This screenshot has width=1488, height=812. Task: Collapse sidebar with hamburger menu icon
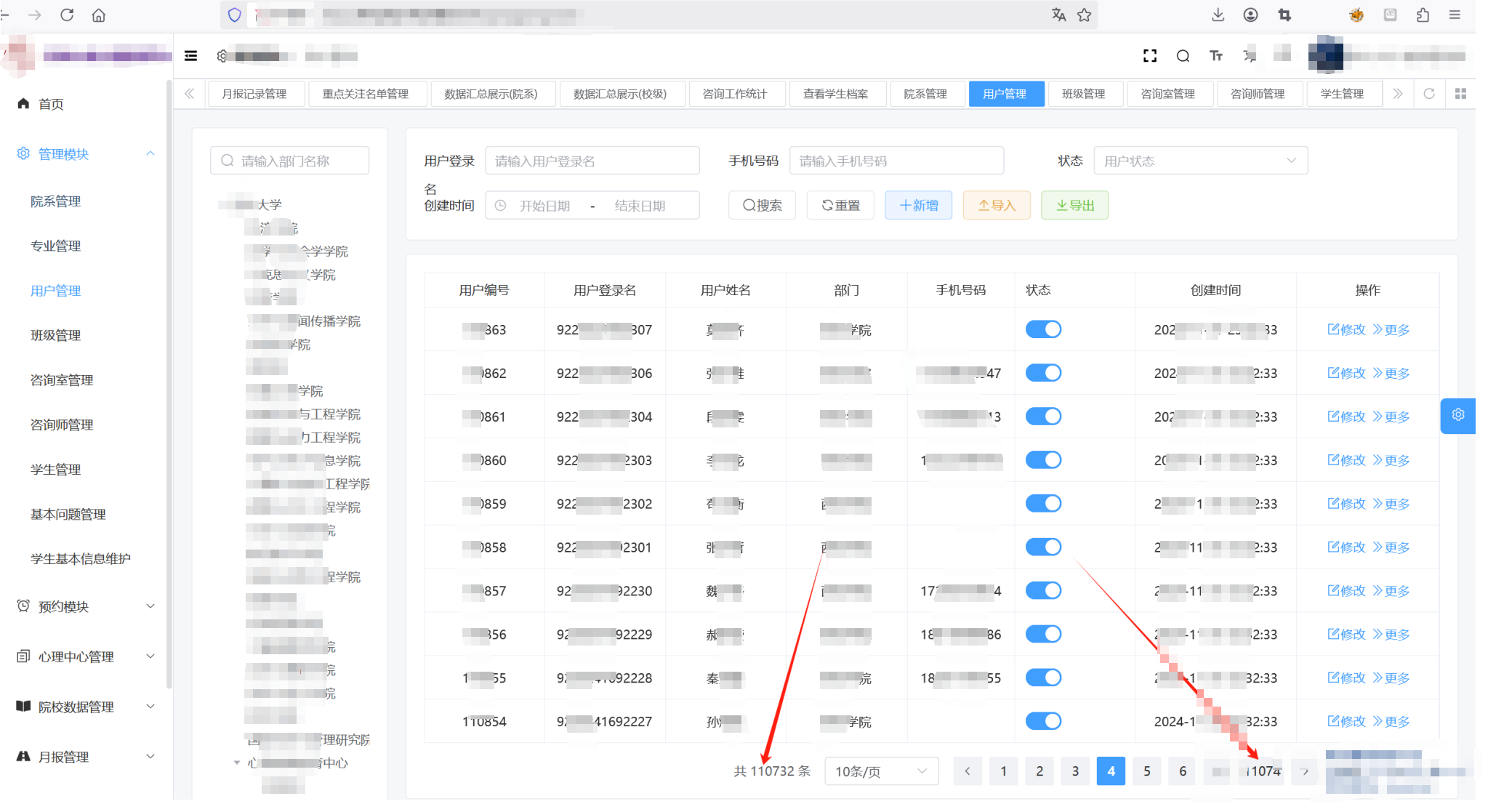(x=191, y=56)
